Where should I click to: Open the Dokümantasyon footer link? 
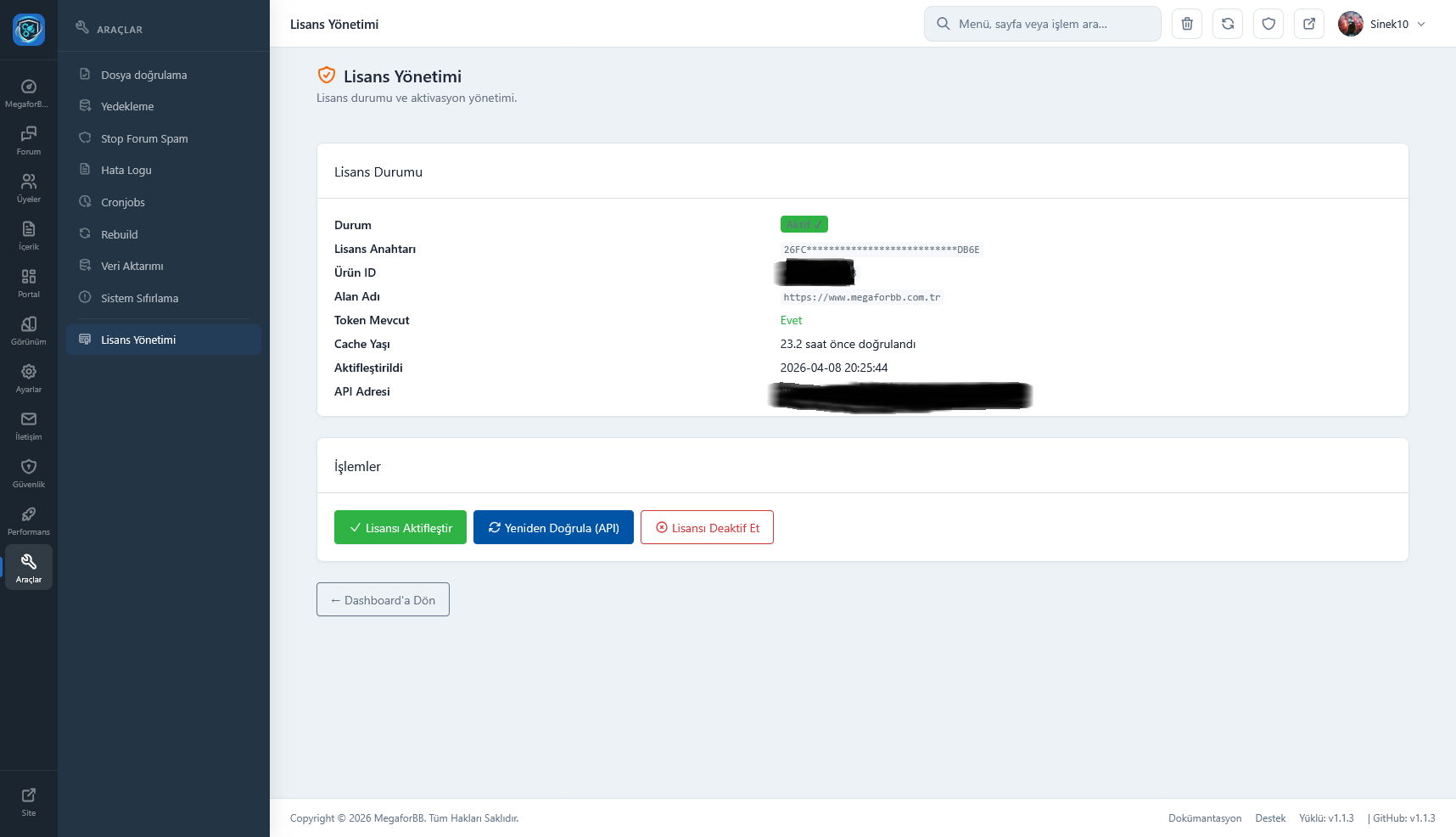[x=1204, y=818]
